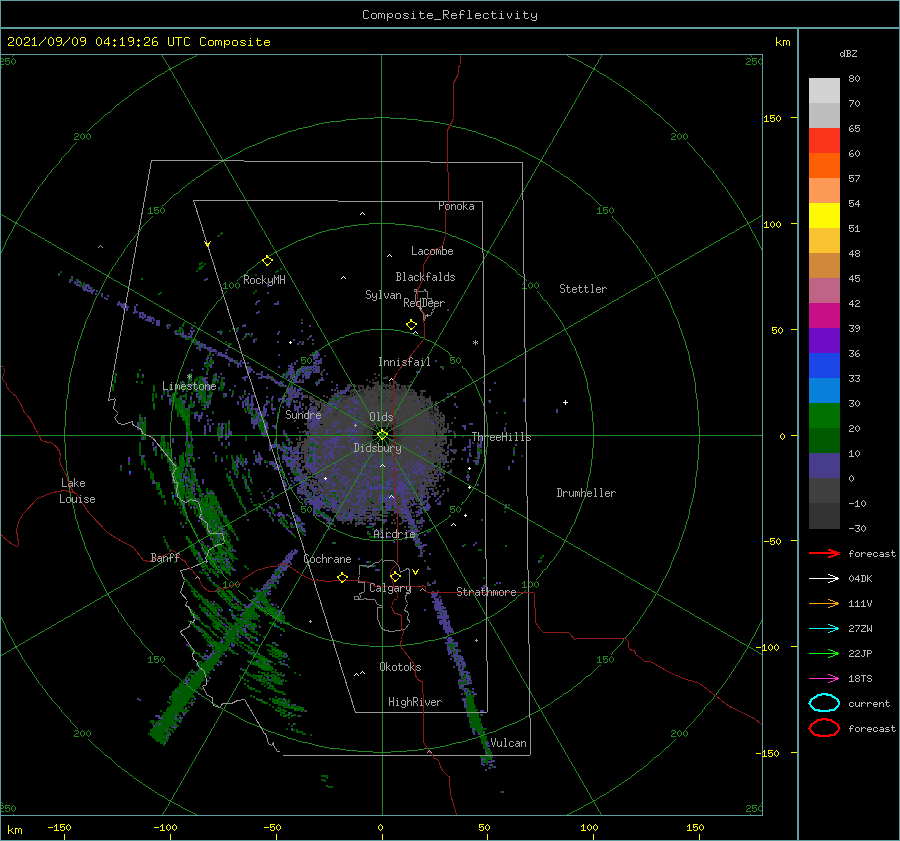The image size is (900, 841).
Task: Click the HighRiver label
Action: point(415,702)
